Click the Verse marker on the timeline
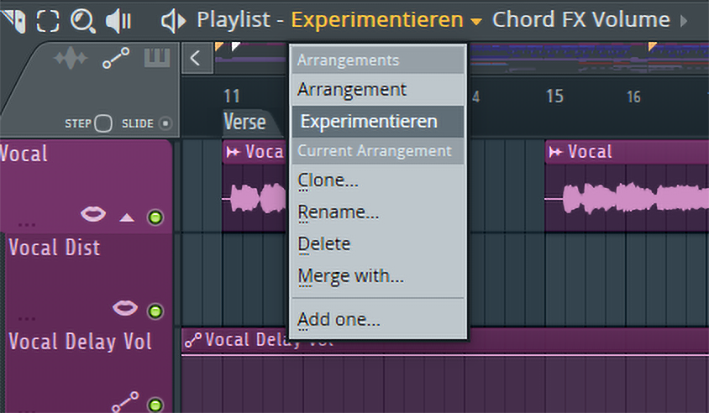This screenshot has width=709, height=413. [x=245, y=122]
